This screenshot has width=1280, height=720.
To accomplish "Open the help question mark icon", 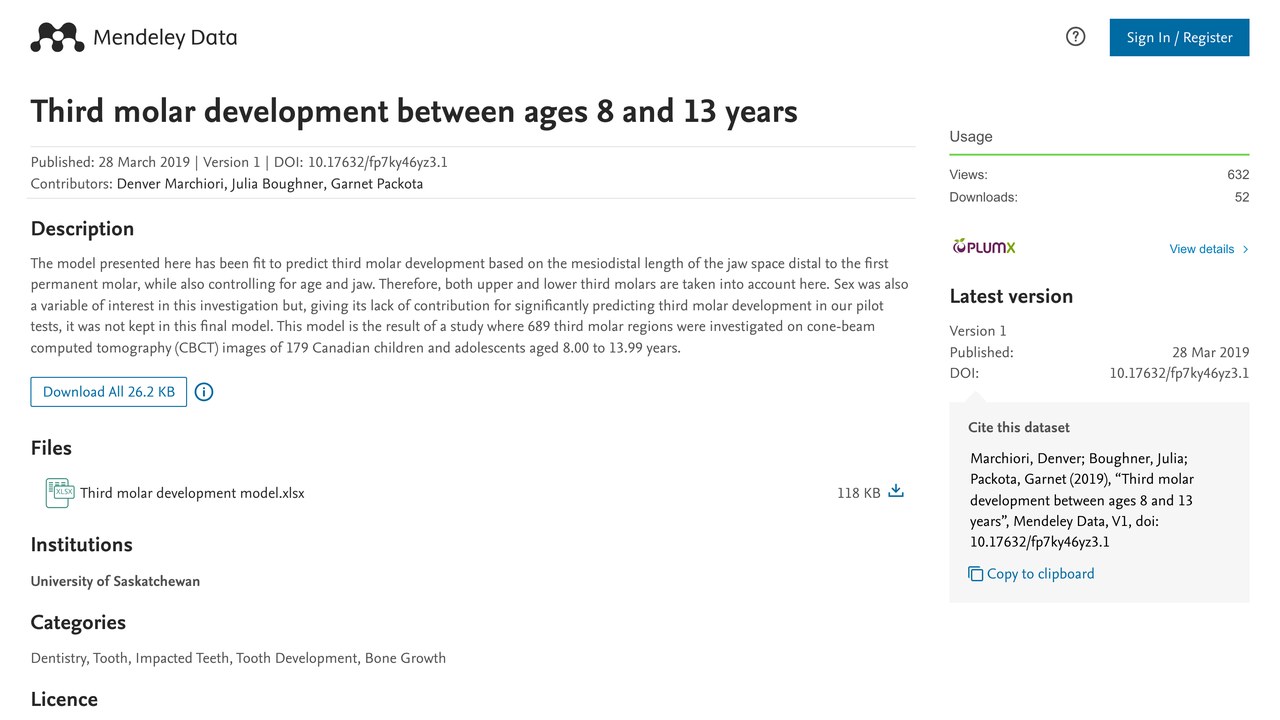I will click(x=1076, y=37).
